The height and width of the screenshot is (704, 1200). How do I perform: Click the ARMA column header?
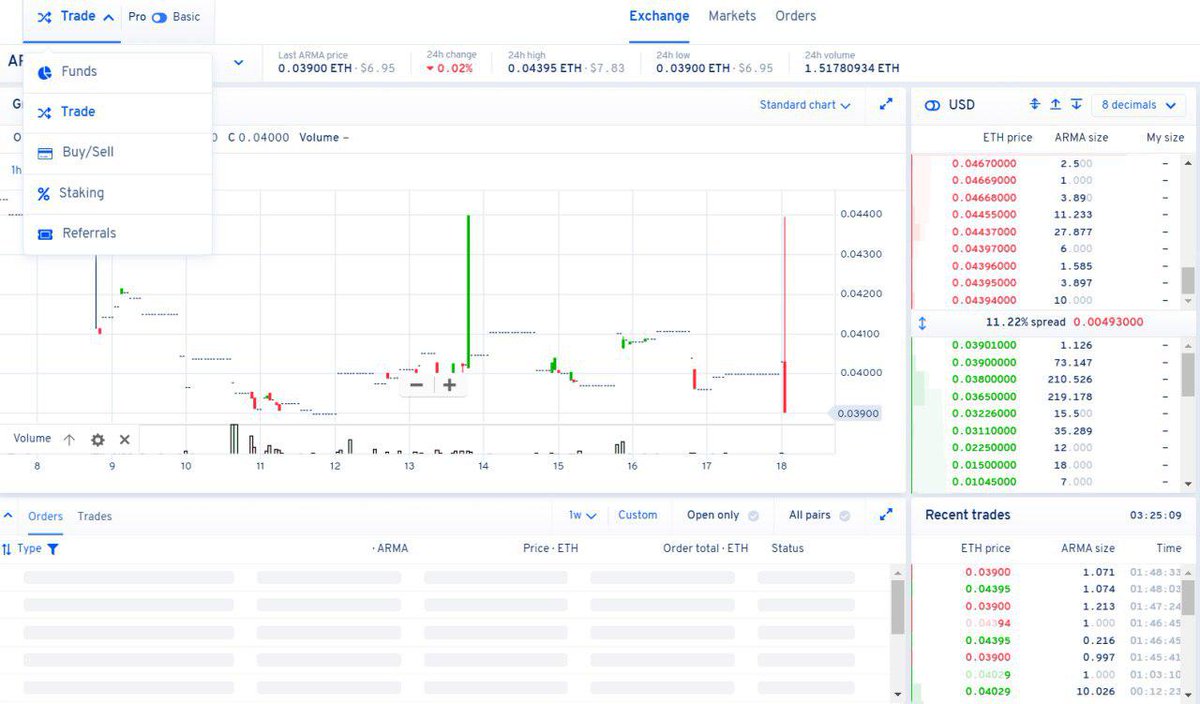point(389,548)
